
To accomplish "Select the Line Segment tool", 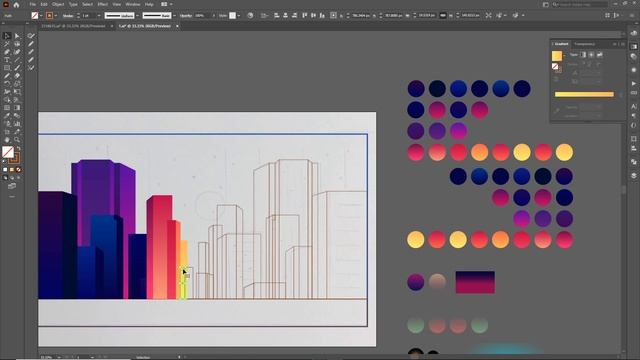I will tap(17, 60).
